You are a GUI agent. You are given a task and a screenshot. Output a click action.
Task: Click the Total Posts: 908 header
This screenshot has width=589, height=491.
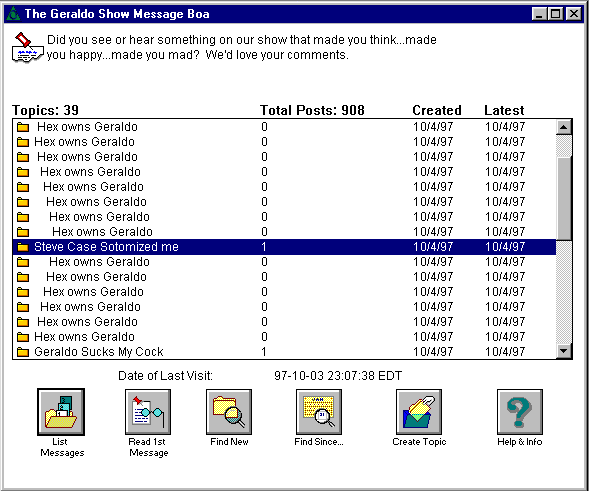[312, 110]
